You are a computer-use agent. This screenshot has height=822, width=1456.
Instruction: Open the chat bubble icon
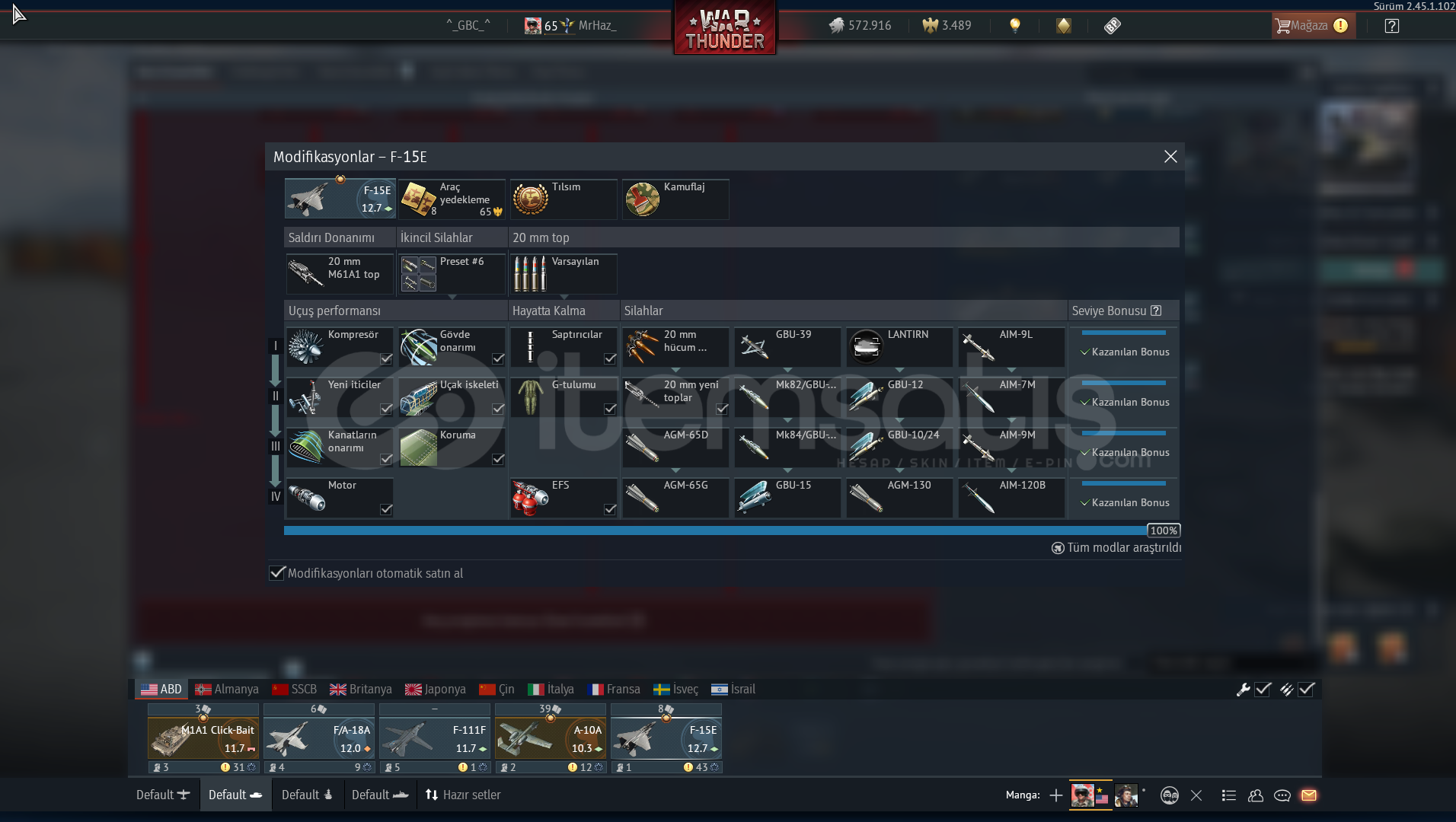(x=1282, y=795)
